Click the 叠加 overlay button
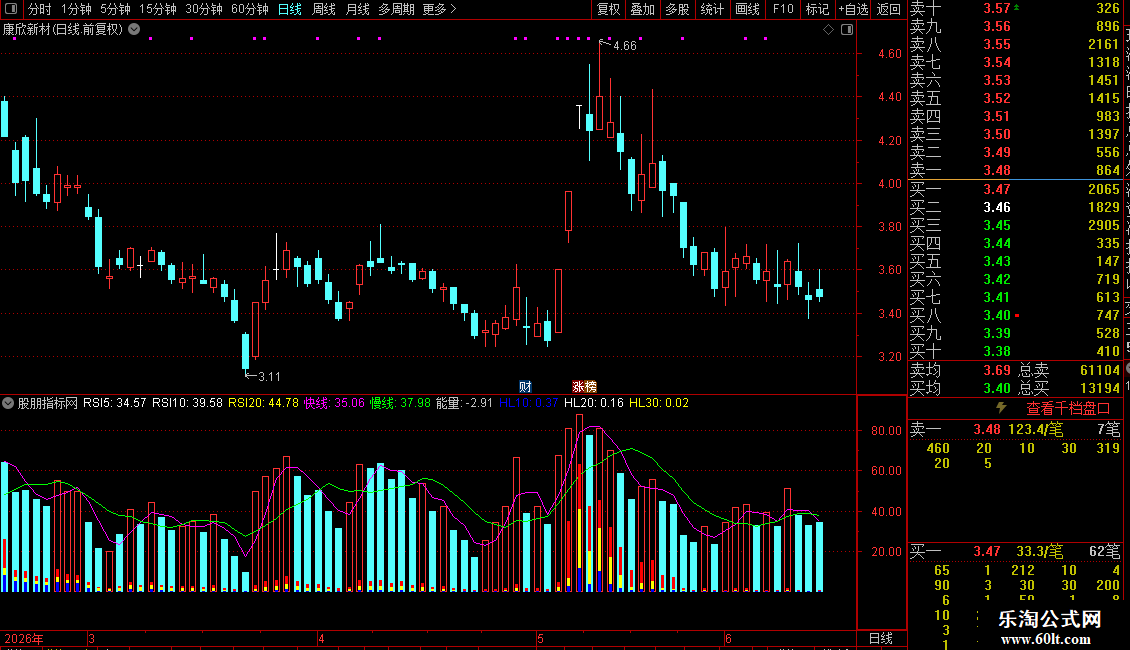The width and height of the screenshot is (1130, 650). 642,9
